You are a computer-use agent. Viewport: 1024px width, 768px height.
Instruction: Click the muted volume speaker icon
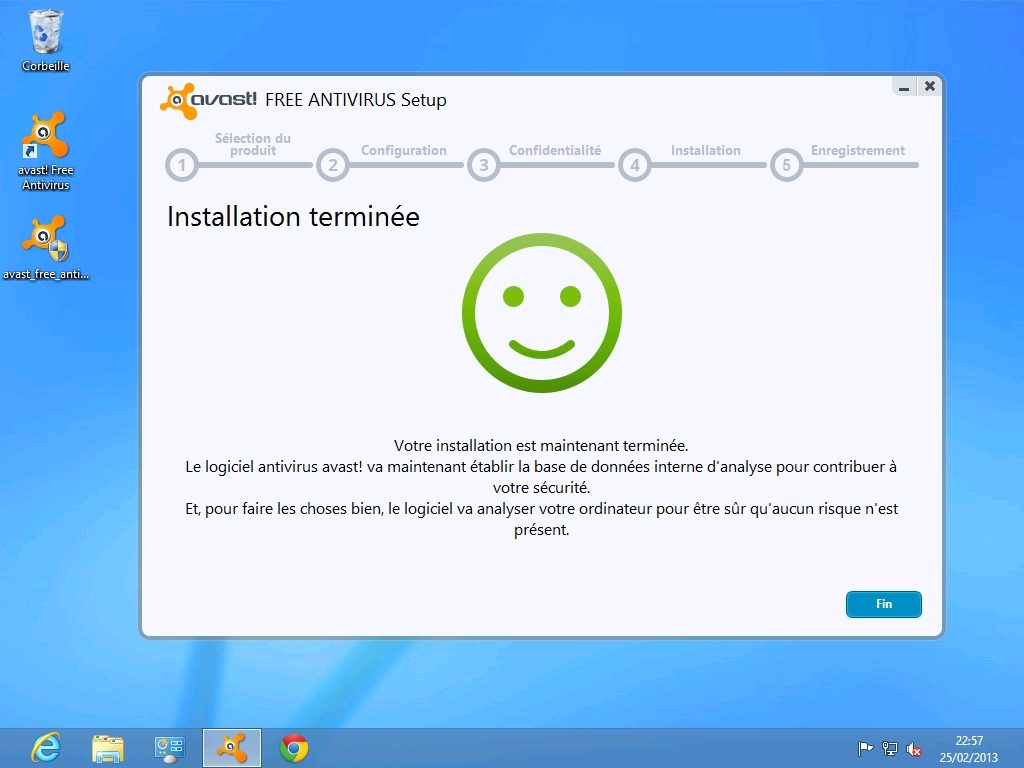(x=914, y=748)
